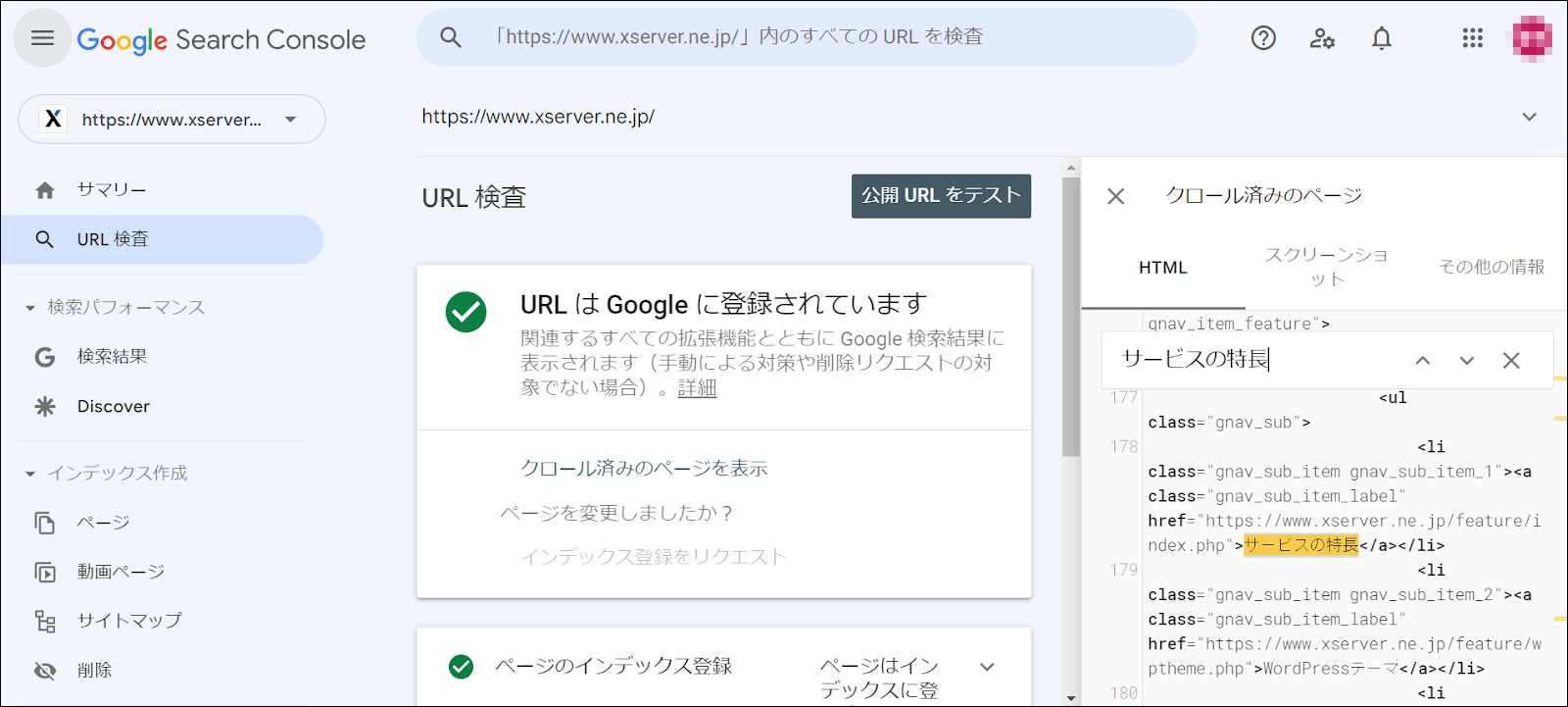Image resolution: width=1568 pixels, height=707 pixels.
Task: Open the Google apps grid
Action: tap(1473, 38)
